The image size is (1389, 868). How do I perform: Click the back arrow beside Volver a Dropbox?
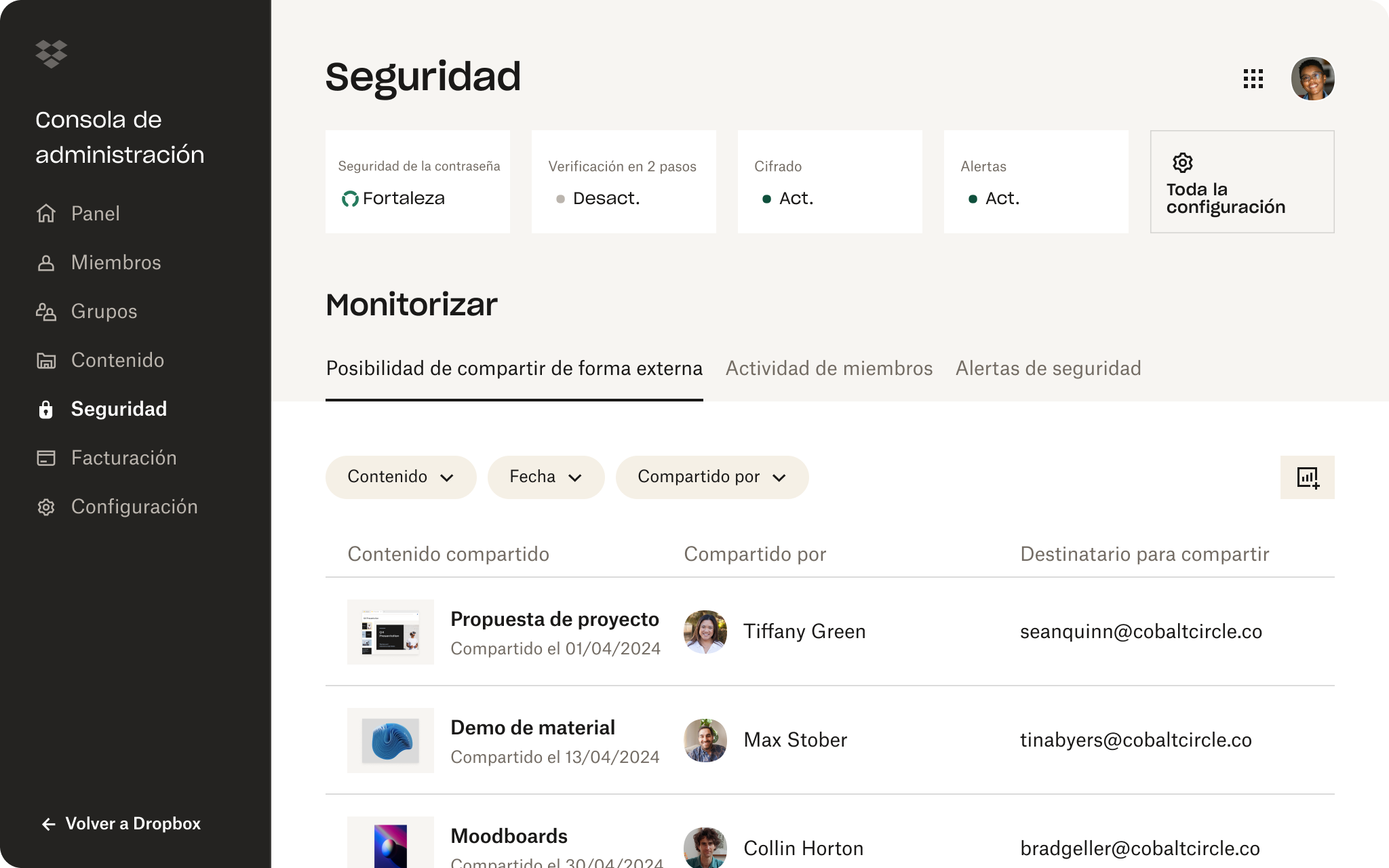click(49, 824)
